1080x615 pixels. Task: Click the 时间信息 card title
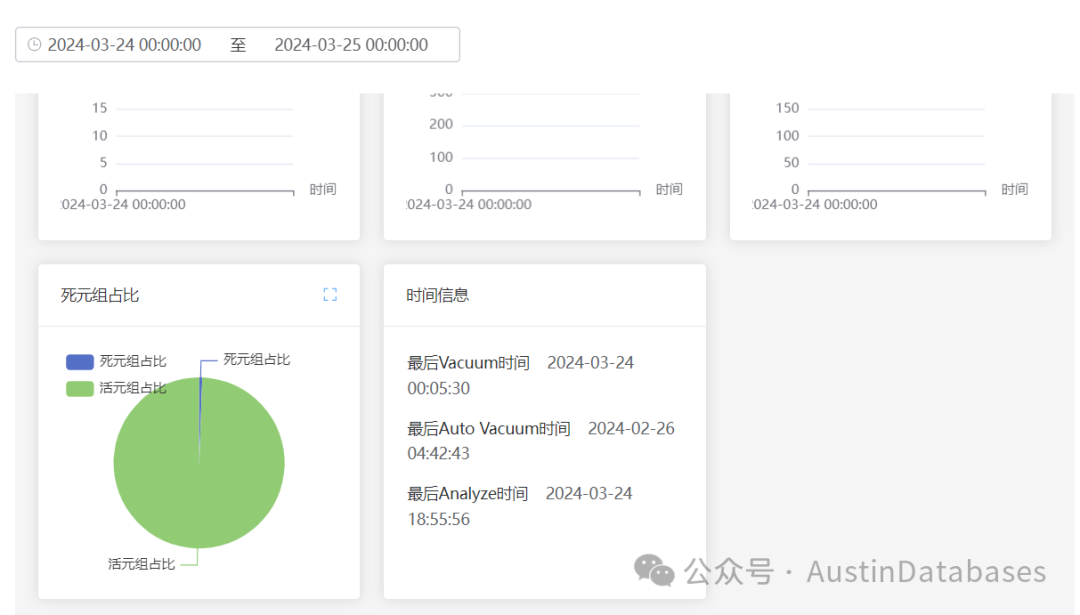point(437,295)
